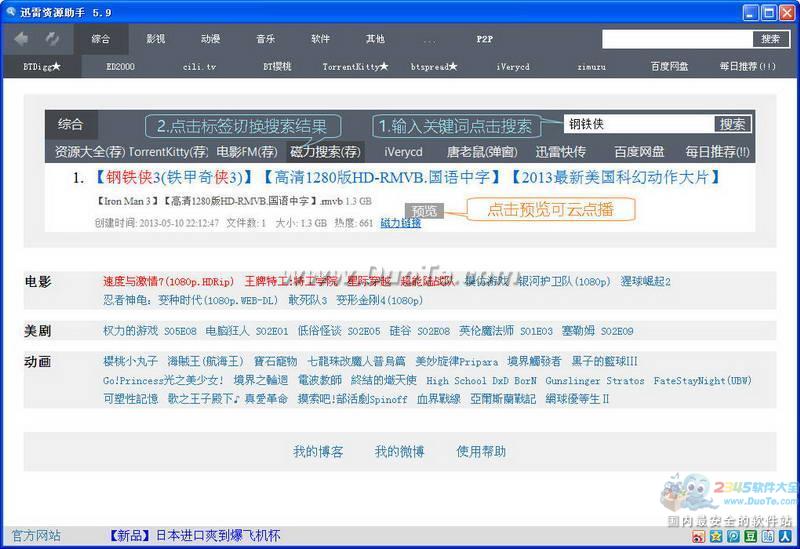Select the btspread★ source
The image size is (800, 549).
click(x=434, y=66)
